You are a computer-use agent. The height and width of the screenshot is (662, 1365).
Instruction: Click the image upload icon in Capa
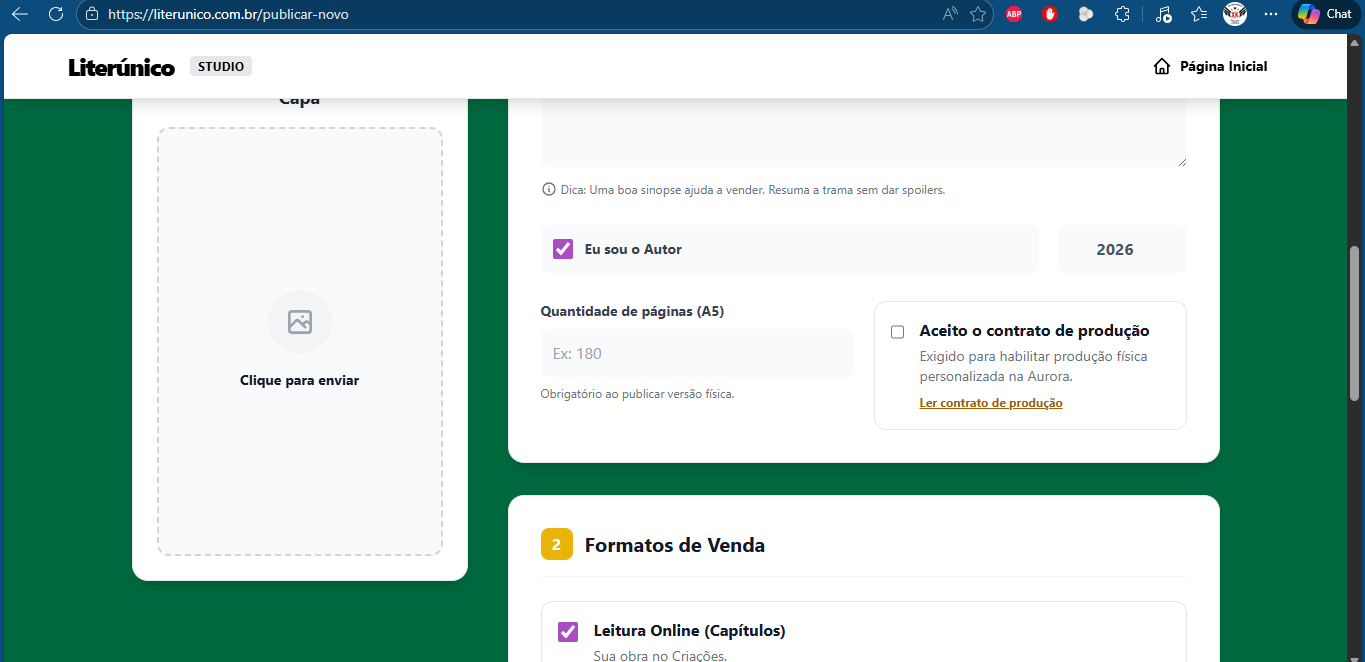pos(300,322)
